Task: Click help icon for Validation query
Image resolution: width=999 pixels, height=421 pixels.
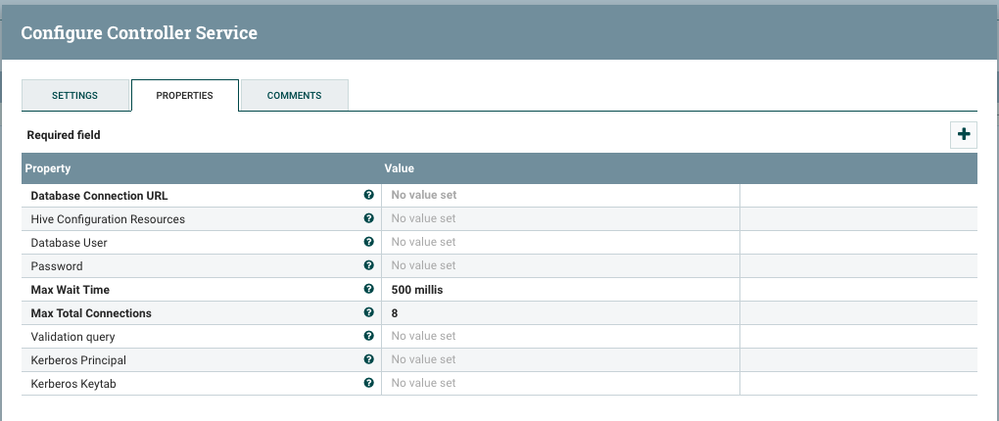Action: coord(369,336)
